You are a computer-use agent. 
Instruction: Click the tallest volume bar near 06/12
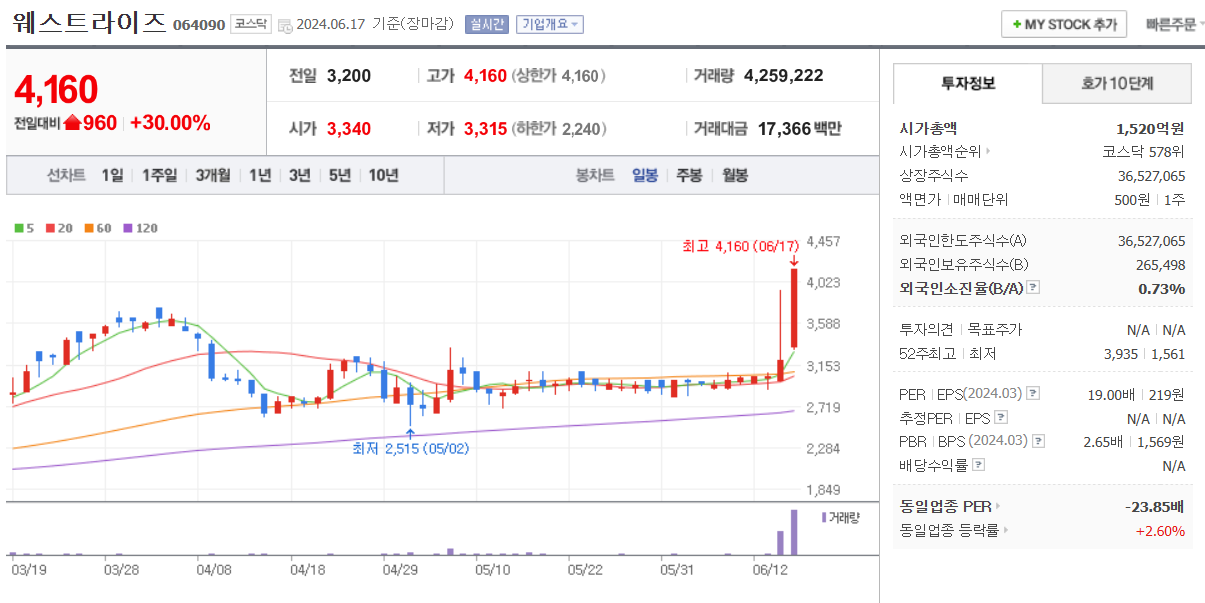tap(794, 532)
